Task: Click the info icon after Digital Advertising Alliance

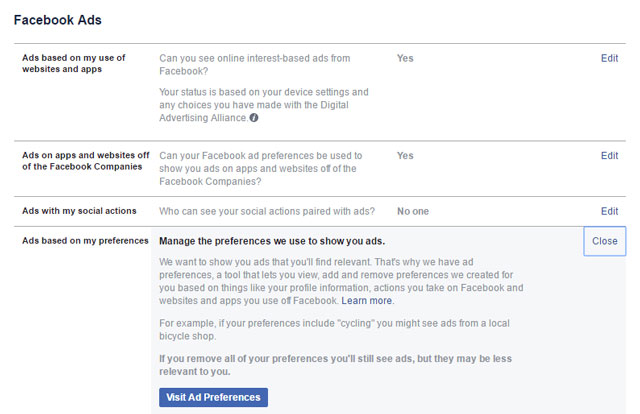Action: [x=253, y=118]
